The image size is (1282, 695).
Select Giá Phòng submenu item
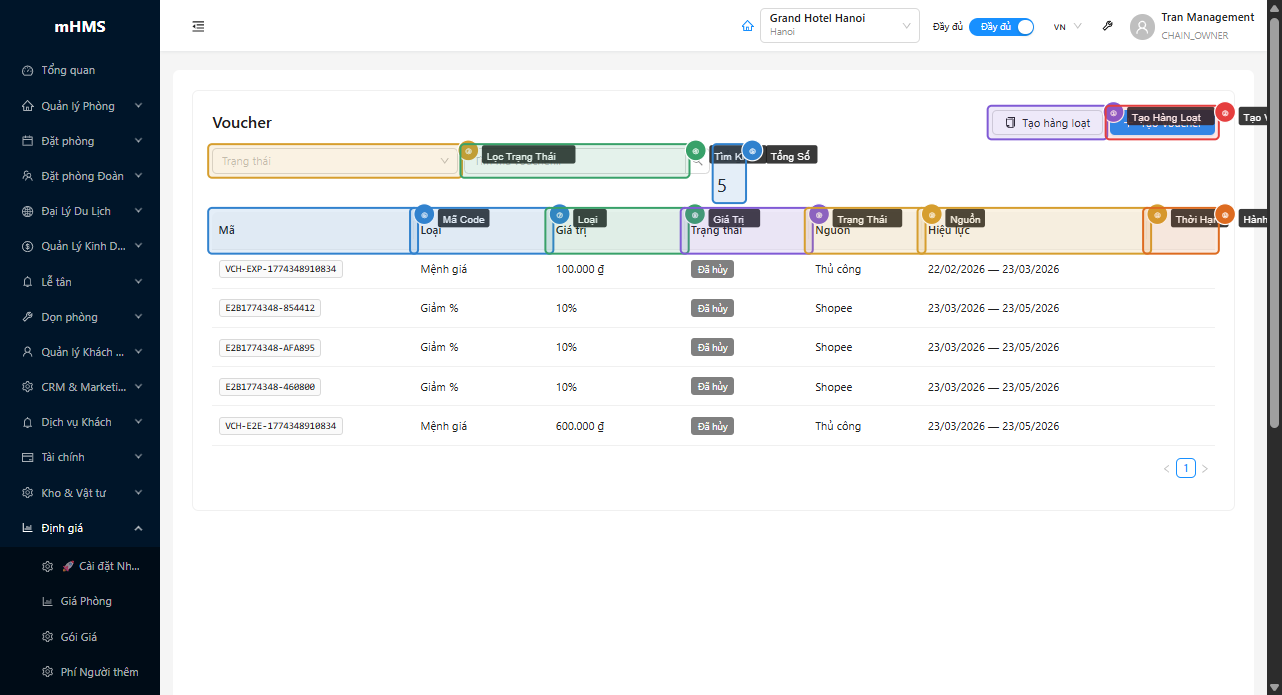86,601
